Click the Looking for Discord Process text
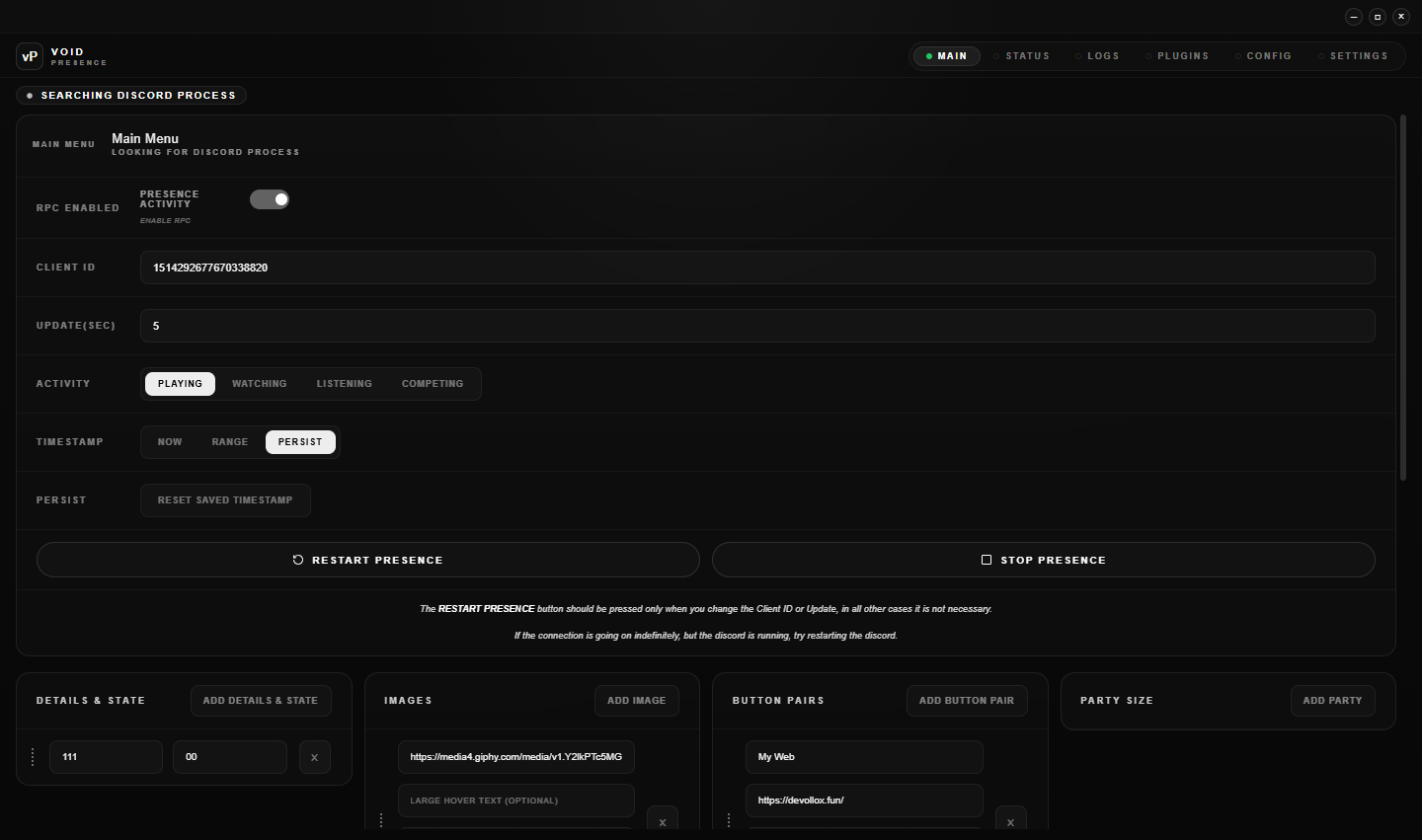This screenshot has height=840, width=1422. [205, 153]
